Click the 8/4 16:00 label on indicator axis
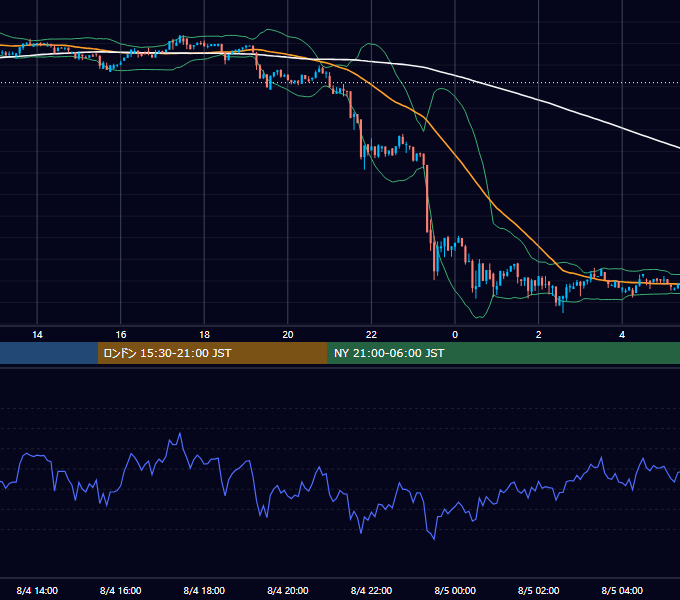 tap(121, 591)
